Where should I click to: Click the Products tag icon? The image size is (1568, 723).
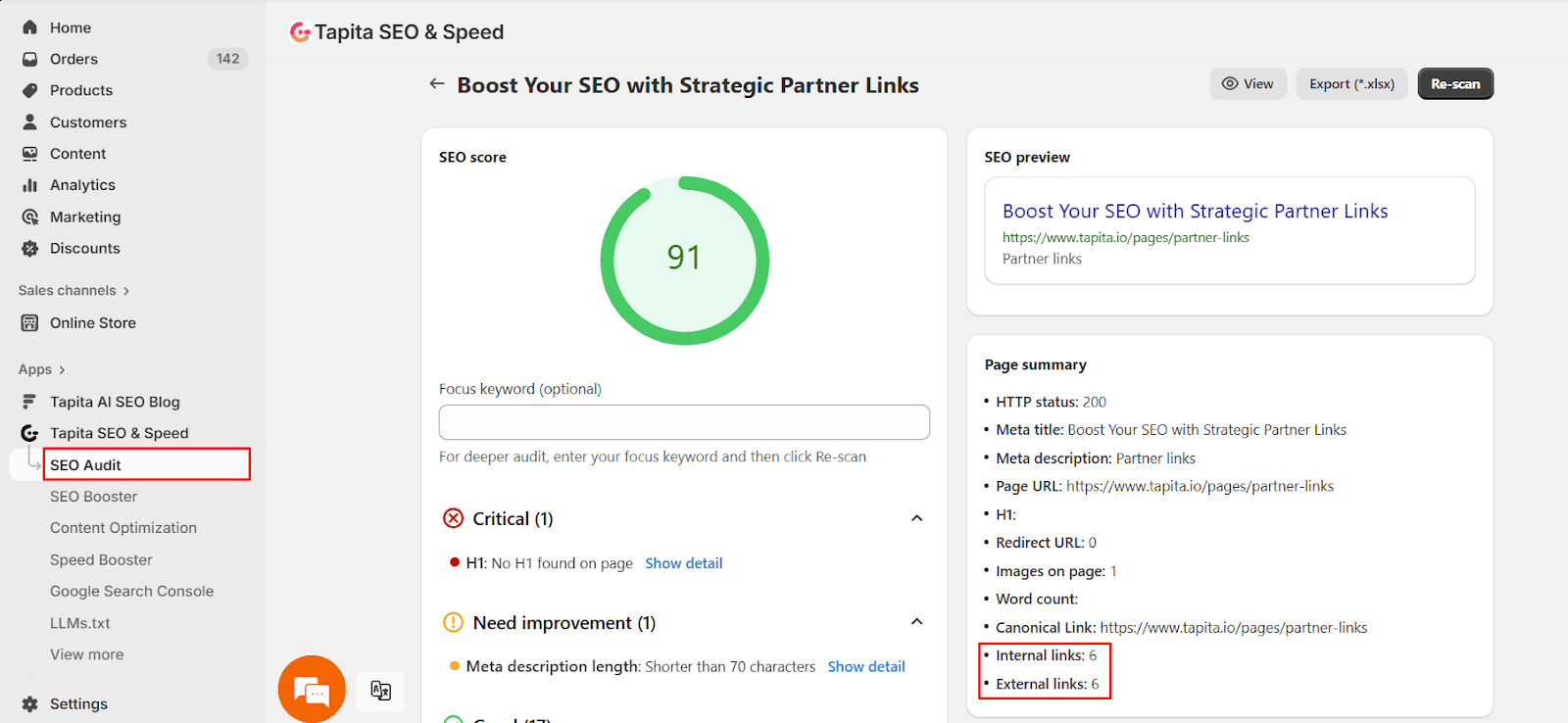click(x=30, y=90)
